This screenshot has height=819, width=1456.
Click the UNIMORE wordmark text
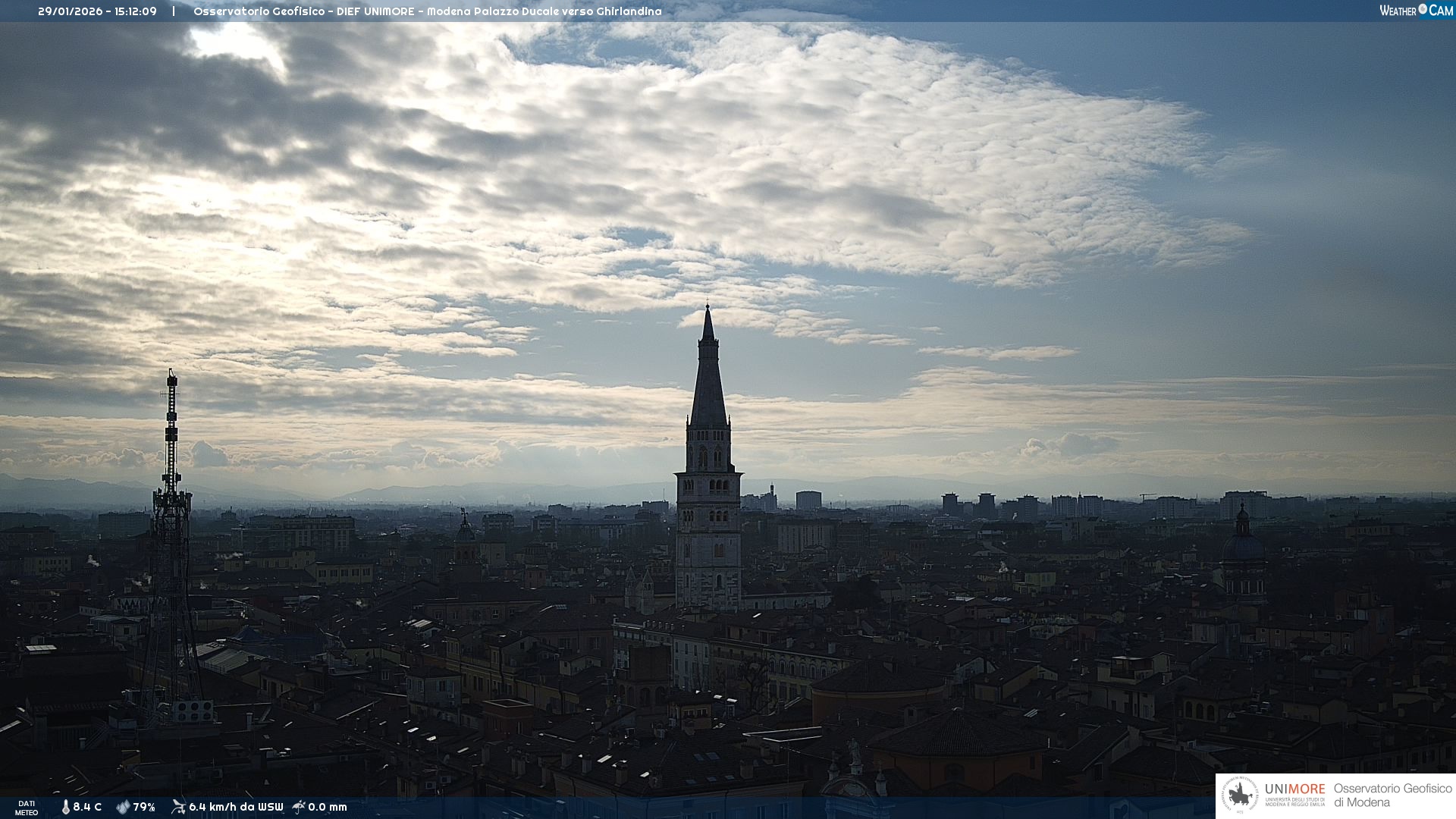(x=1294, y=789)
